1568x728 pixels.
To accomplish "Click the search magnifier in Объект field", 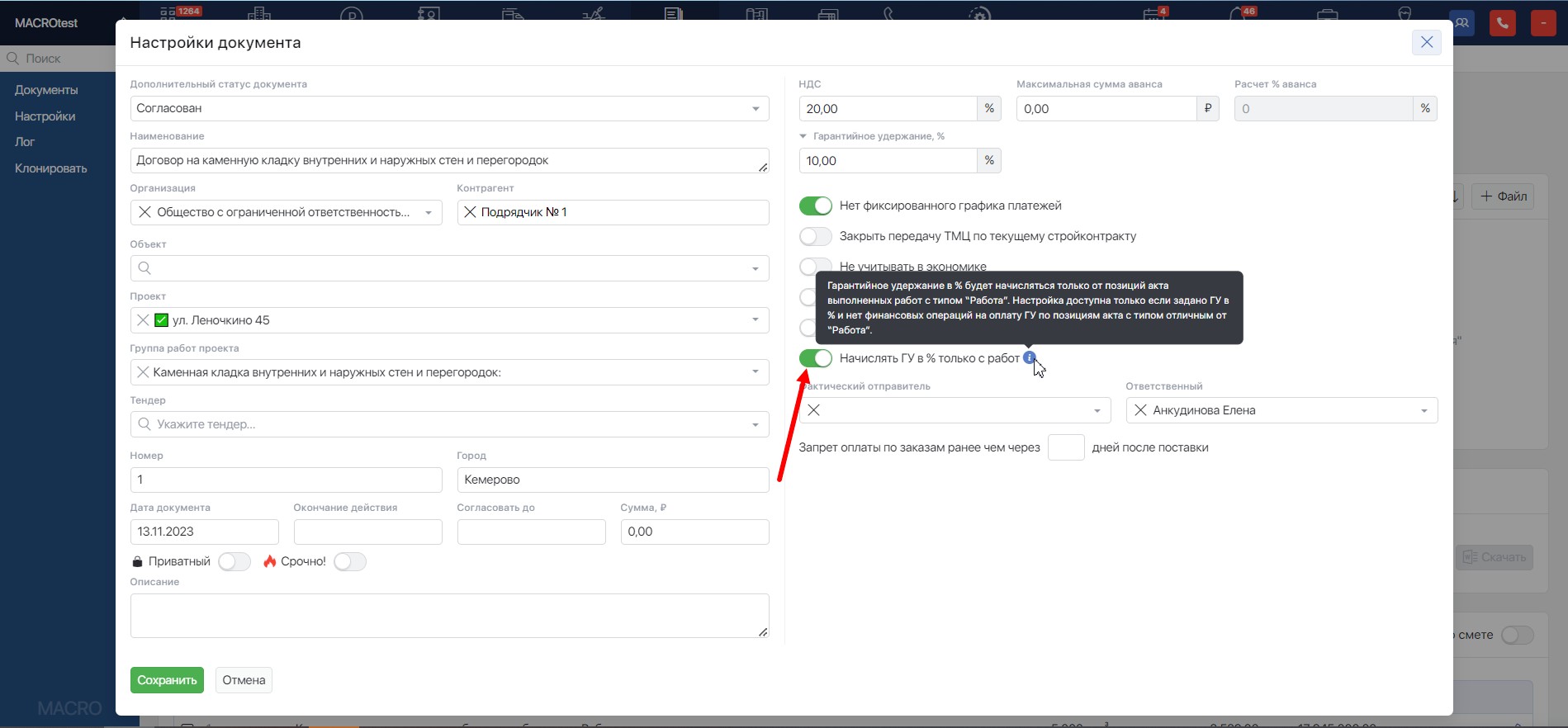I will (x=144, y=268).
